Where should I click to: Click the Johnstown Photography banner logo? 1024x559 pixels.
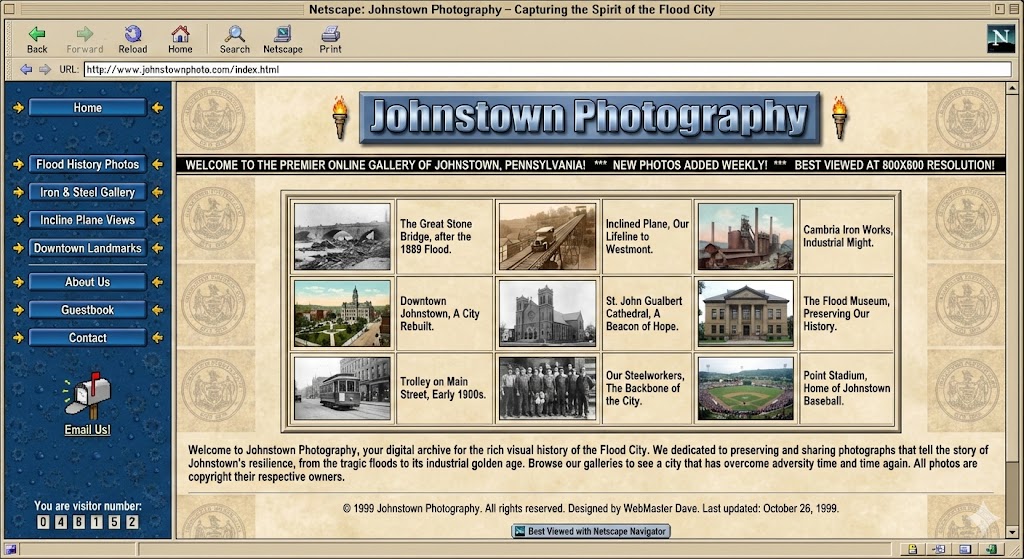(589, 118)
